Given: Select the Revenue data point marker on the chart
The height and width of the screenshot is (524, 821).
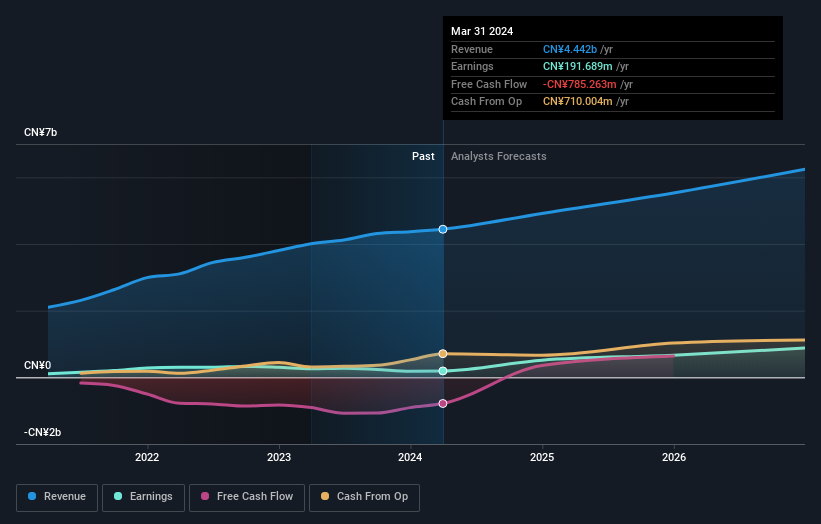Looking at the screenshot, I should (443, 229).
